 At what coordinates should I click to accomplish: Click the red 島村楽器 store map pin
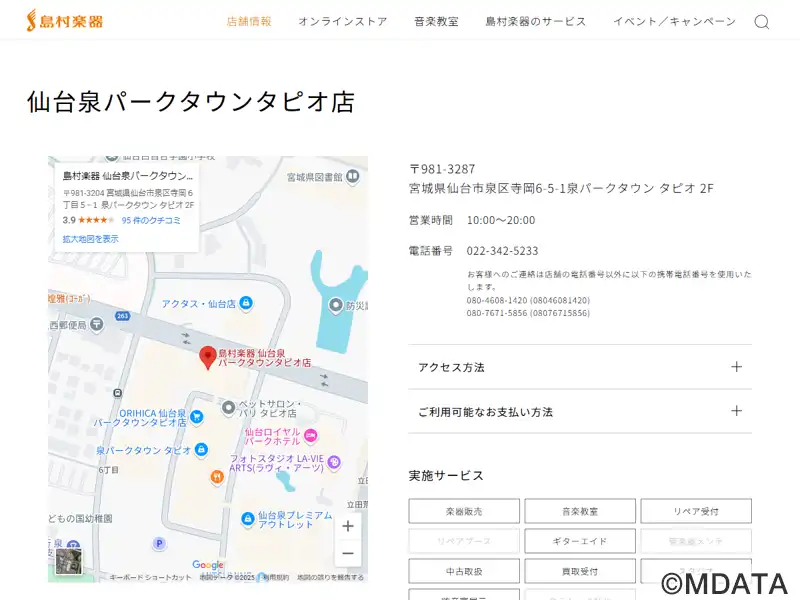(208, 357)
